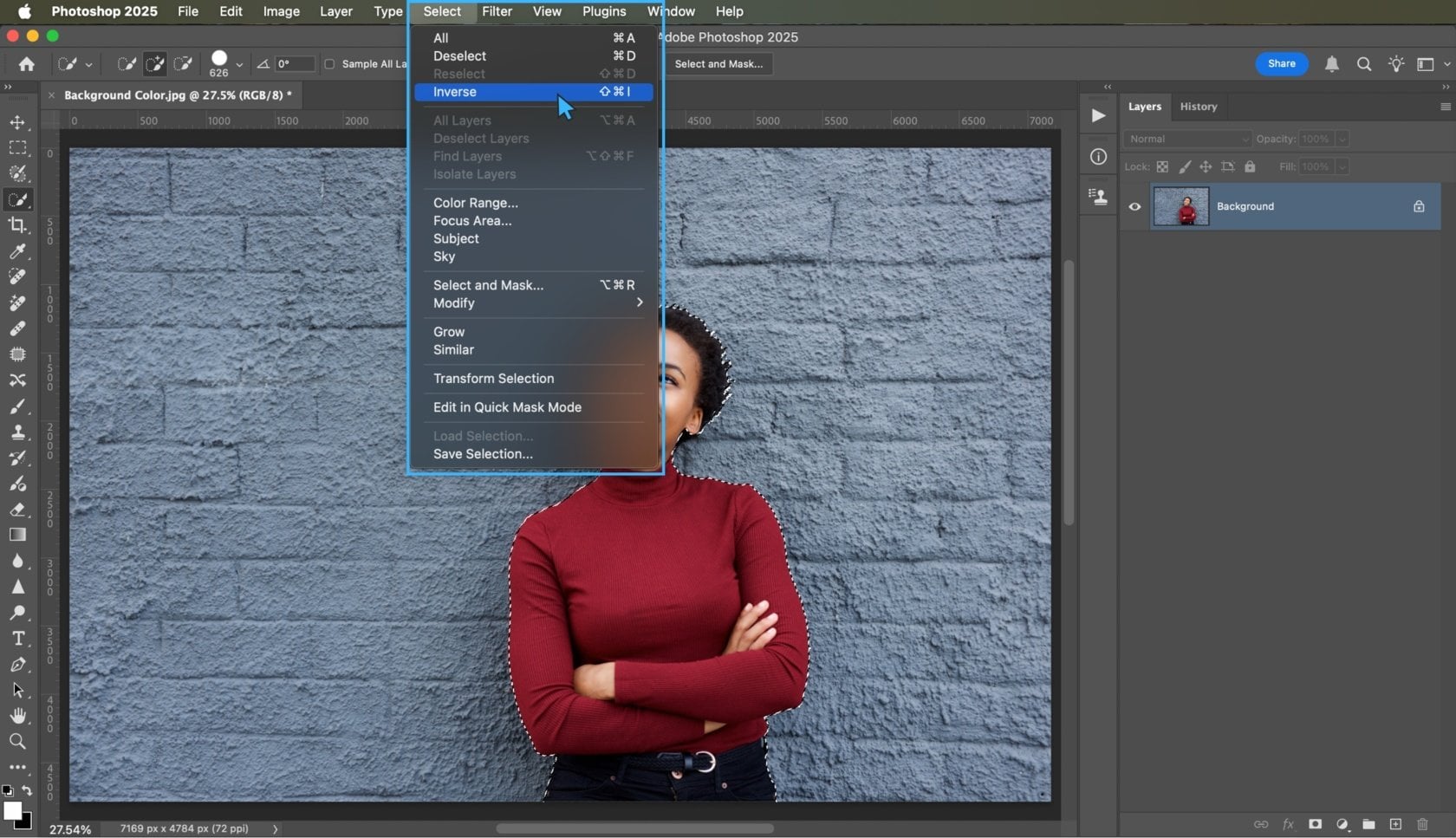Hide the Background layer visibility eye

click(1134, 206)
